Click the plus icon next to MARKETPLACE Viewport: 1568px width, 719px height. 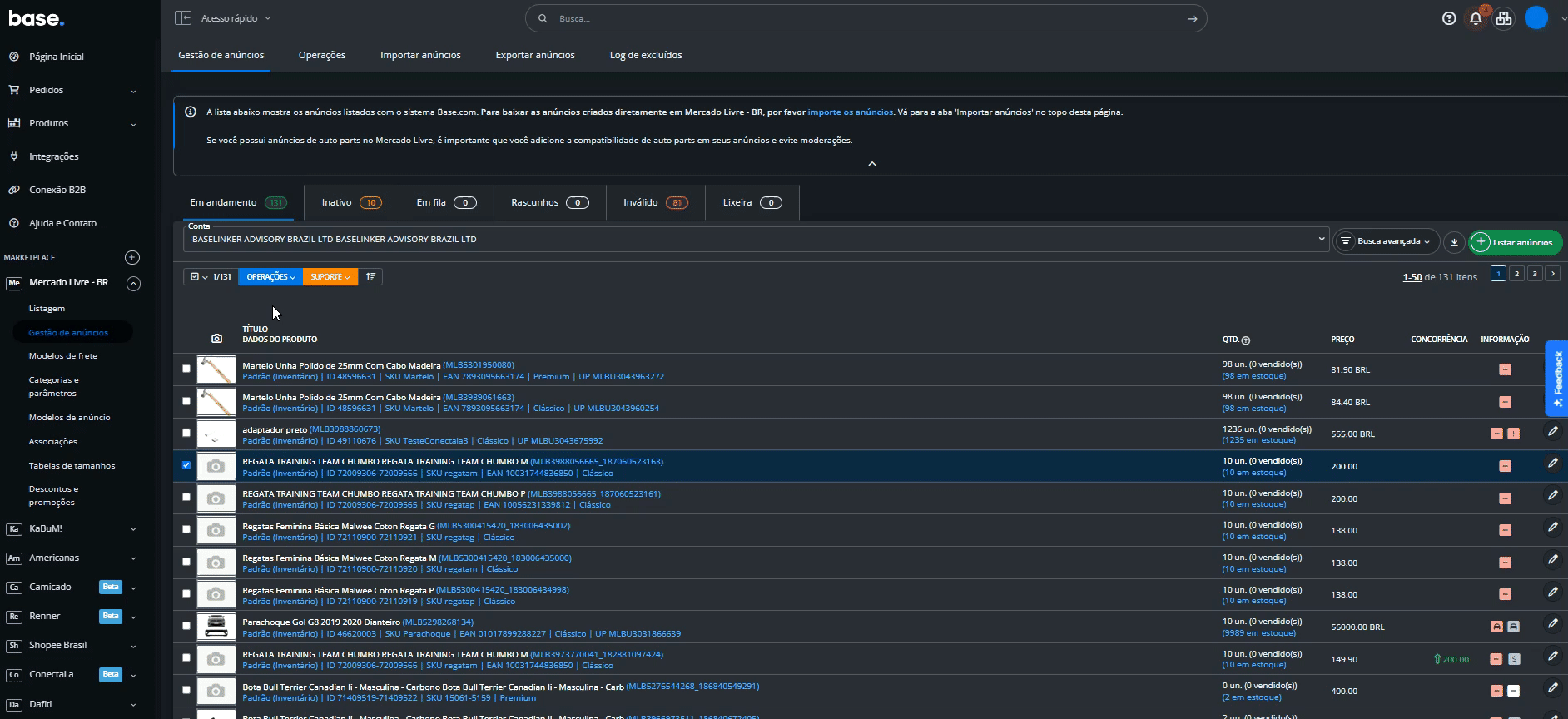click(x=132, y=257)
